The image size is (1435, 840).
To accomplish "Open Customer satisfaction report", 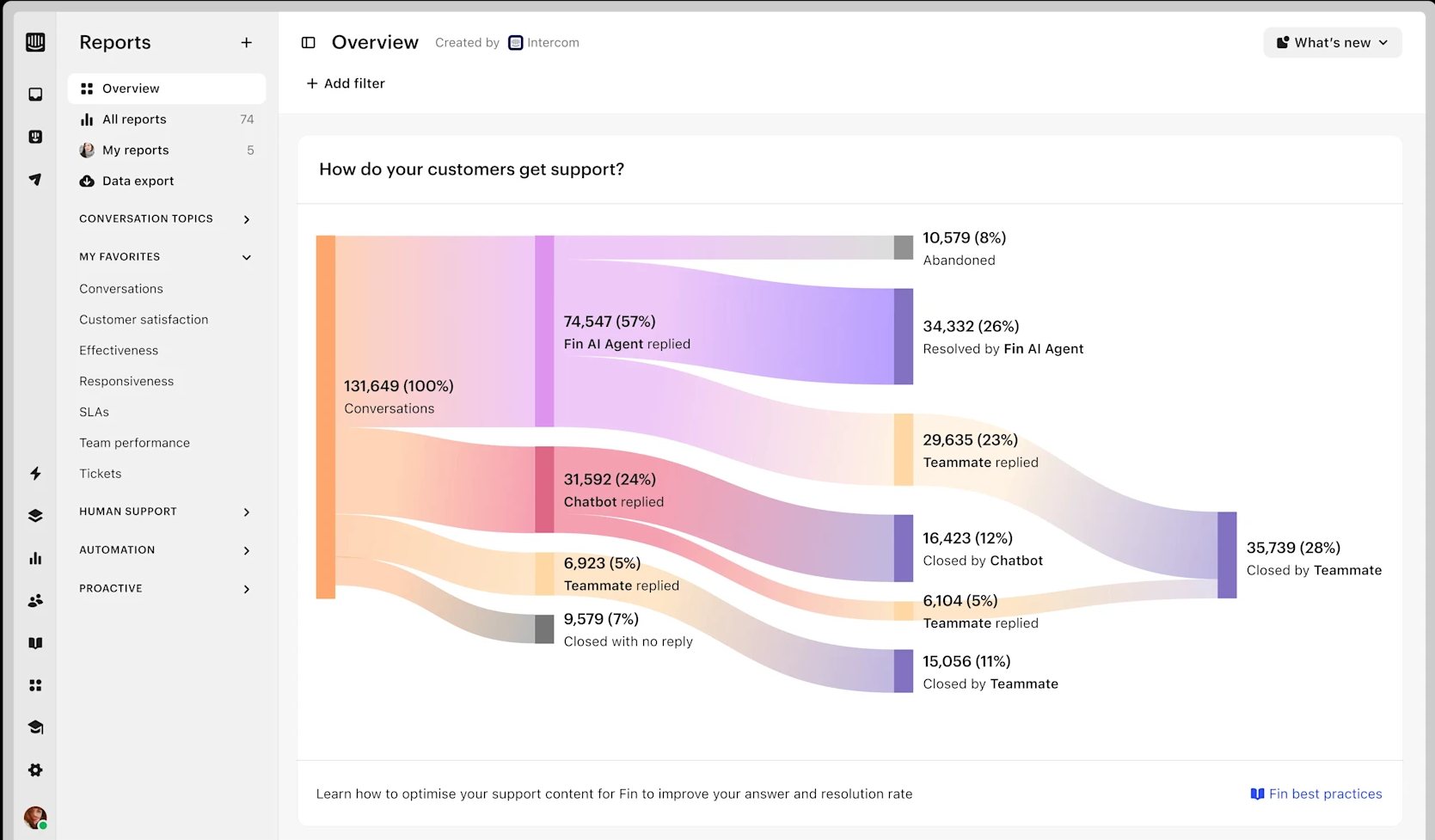I will (x=144, y=320).
